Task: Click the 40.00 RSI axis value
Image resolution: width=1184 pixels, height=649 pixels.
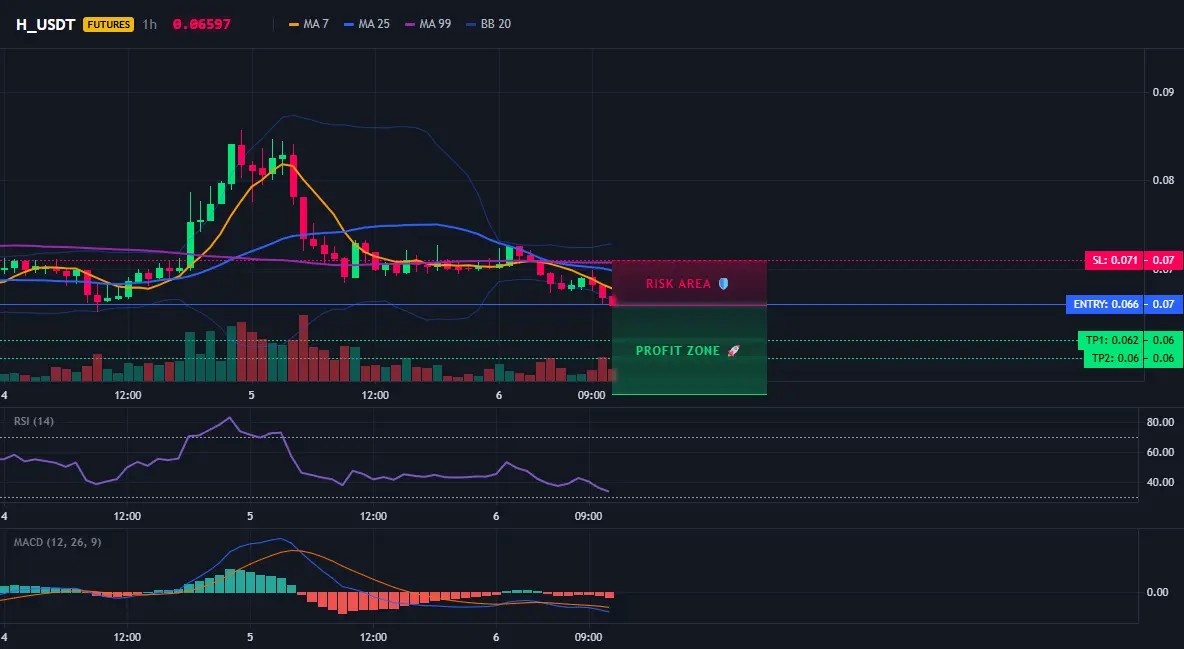Action: tap(1161, 482)
